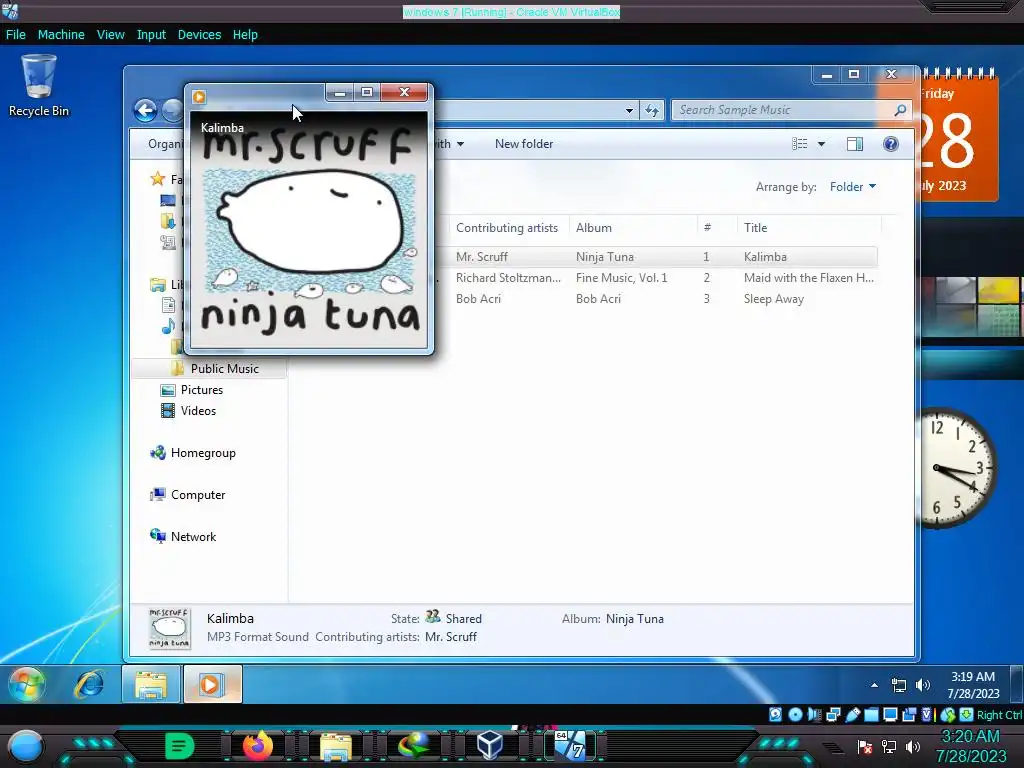Click VirtualBox USB status icon

click(x=852, y=714)
